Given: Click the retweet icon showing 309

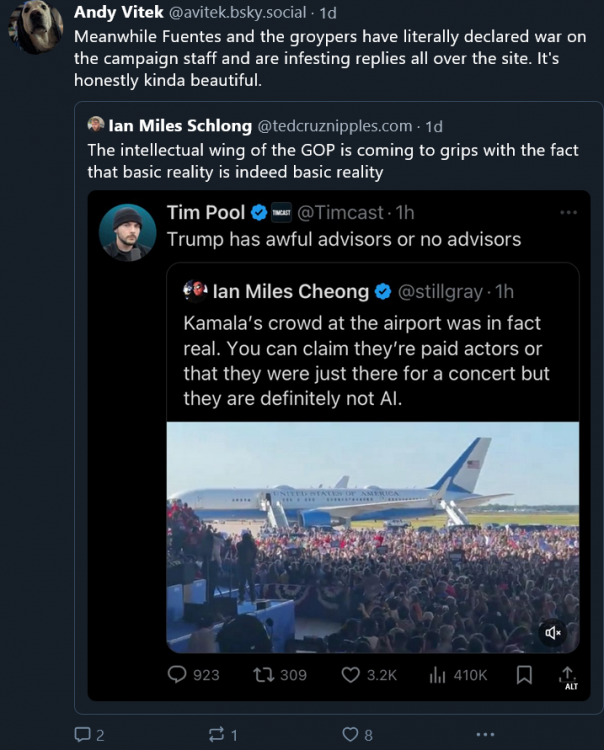Looking at the screenshot, I should (x=263, y=675).
